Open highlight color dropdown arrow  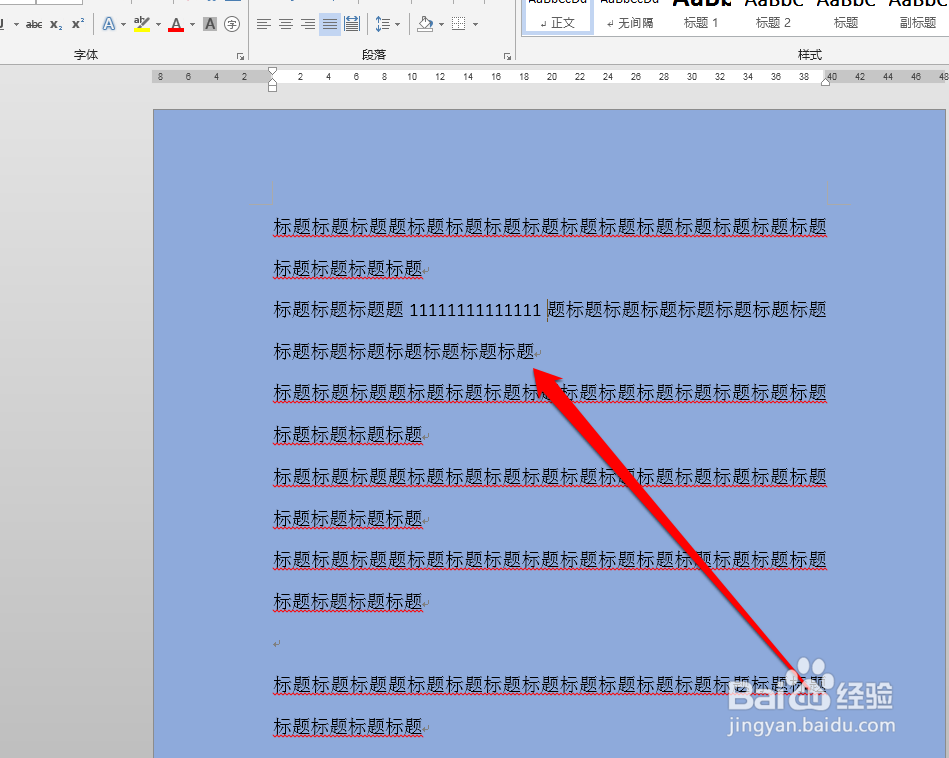point(159,25)
